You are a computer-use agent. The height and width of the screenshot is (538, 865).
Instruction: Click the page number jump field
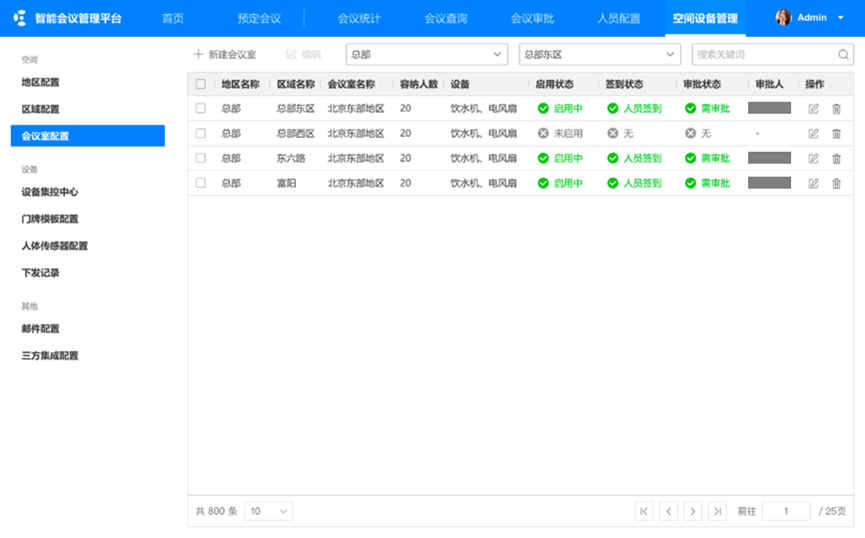pyautogui.click(x=786, y=511)
